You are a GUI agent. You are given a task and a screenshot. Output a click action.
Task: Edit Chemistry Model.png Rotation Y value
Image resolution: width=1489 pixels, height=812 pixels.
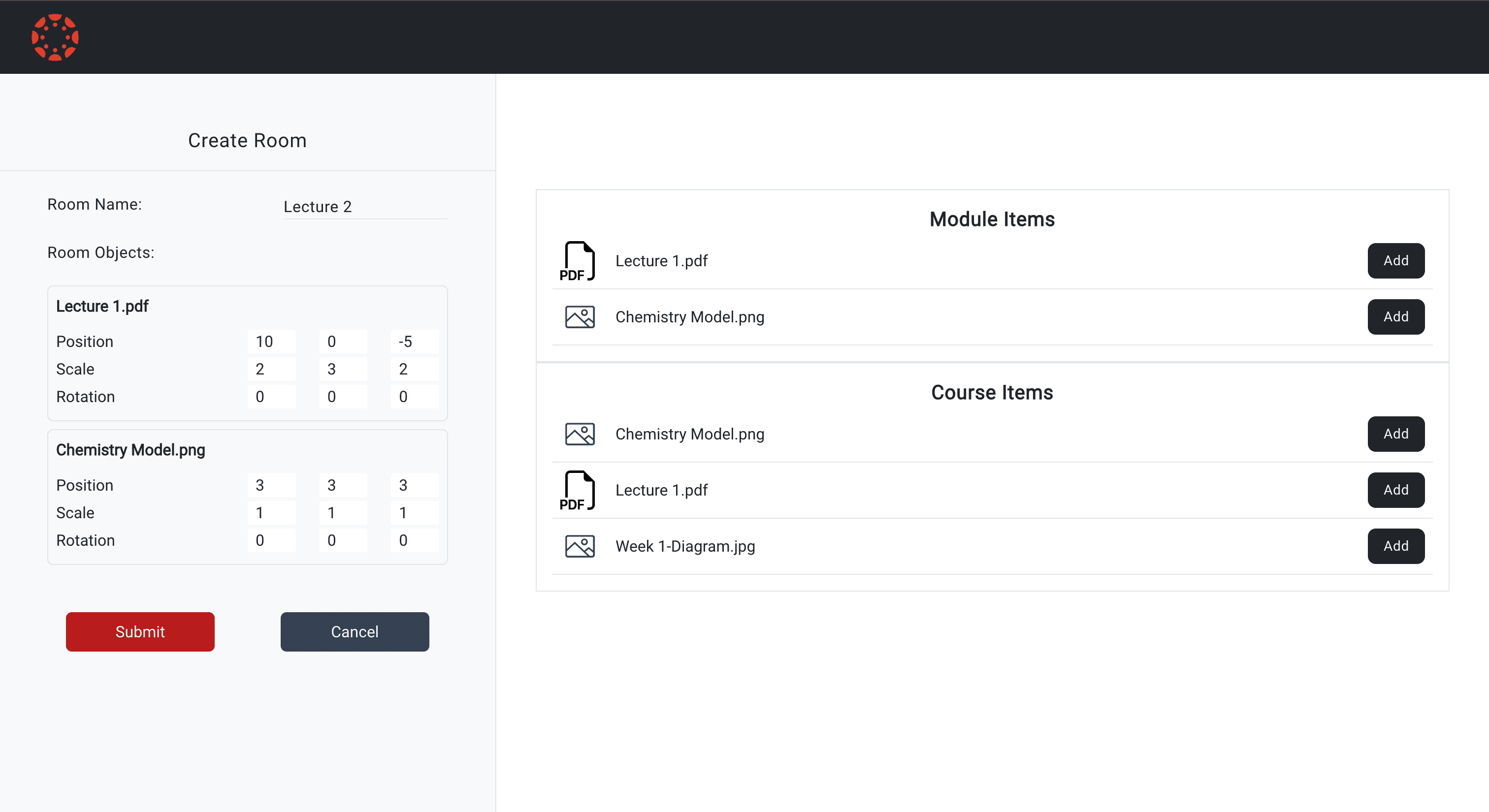(343, 540)
